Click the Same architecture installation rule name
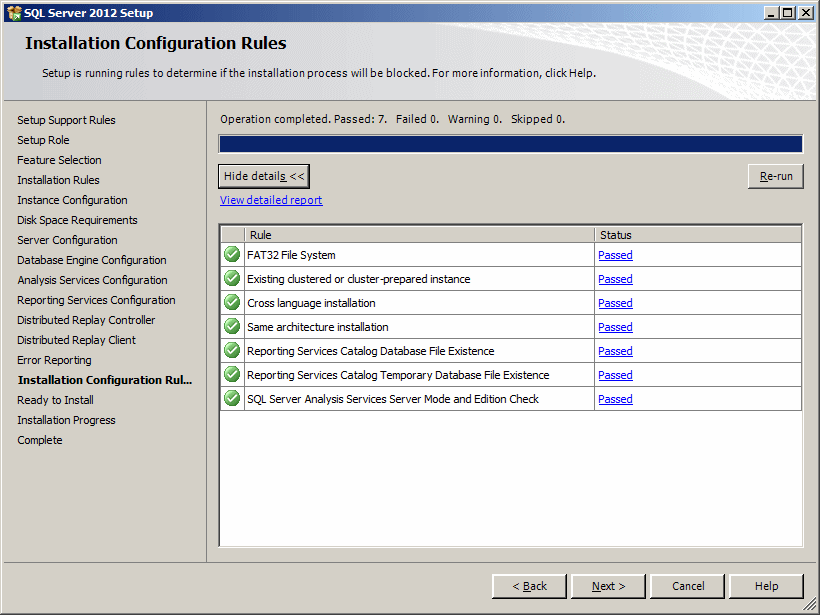The width and height of the screenshot is (820, 615). (318, 327)
